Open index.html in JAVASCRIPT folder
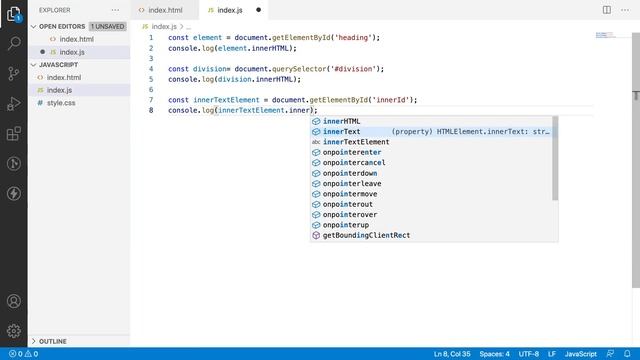 click(80, 78)
